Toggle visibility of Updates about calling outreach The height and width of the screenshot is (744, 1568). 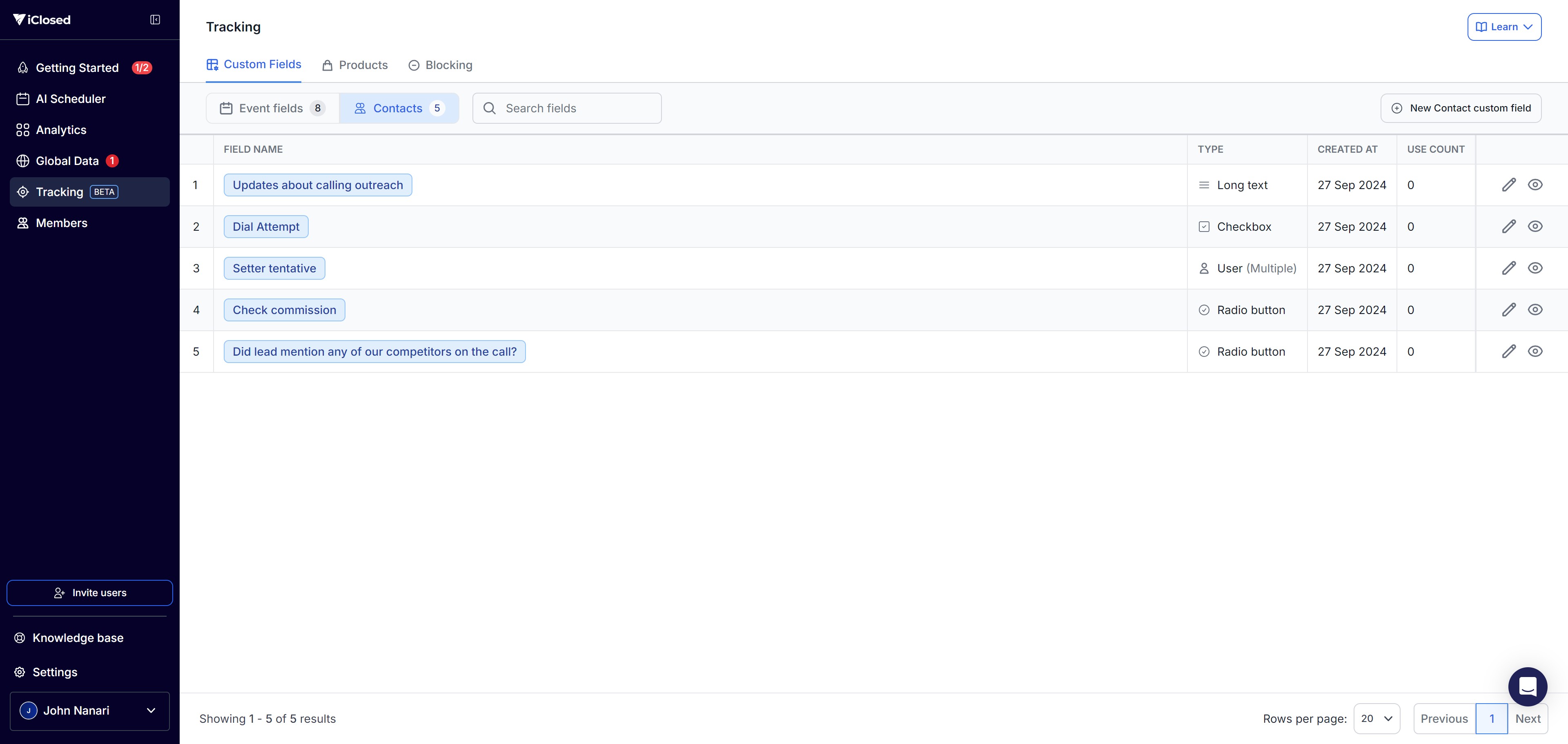[x=1535, y=185]
